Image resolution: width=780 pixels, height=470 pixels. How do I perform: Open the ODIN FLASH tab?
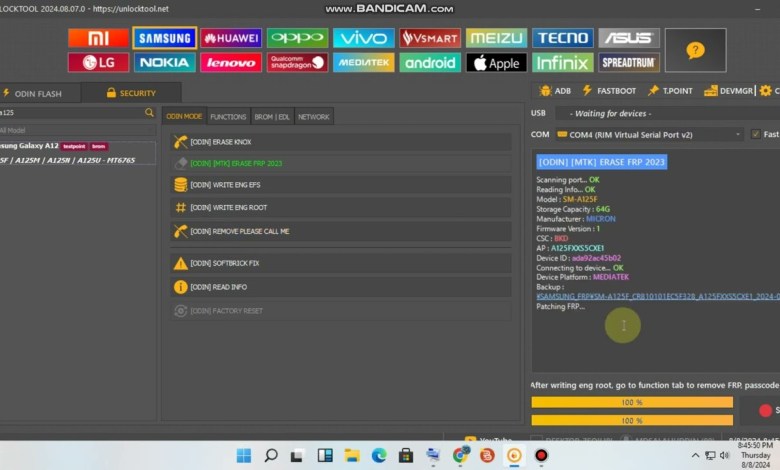(38, 94)
